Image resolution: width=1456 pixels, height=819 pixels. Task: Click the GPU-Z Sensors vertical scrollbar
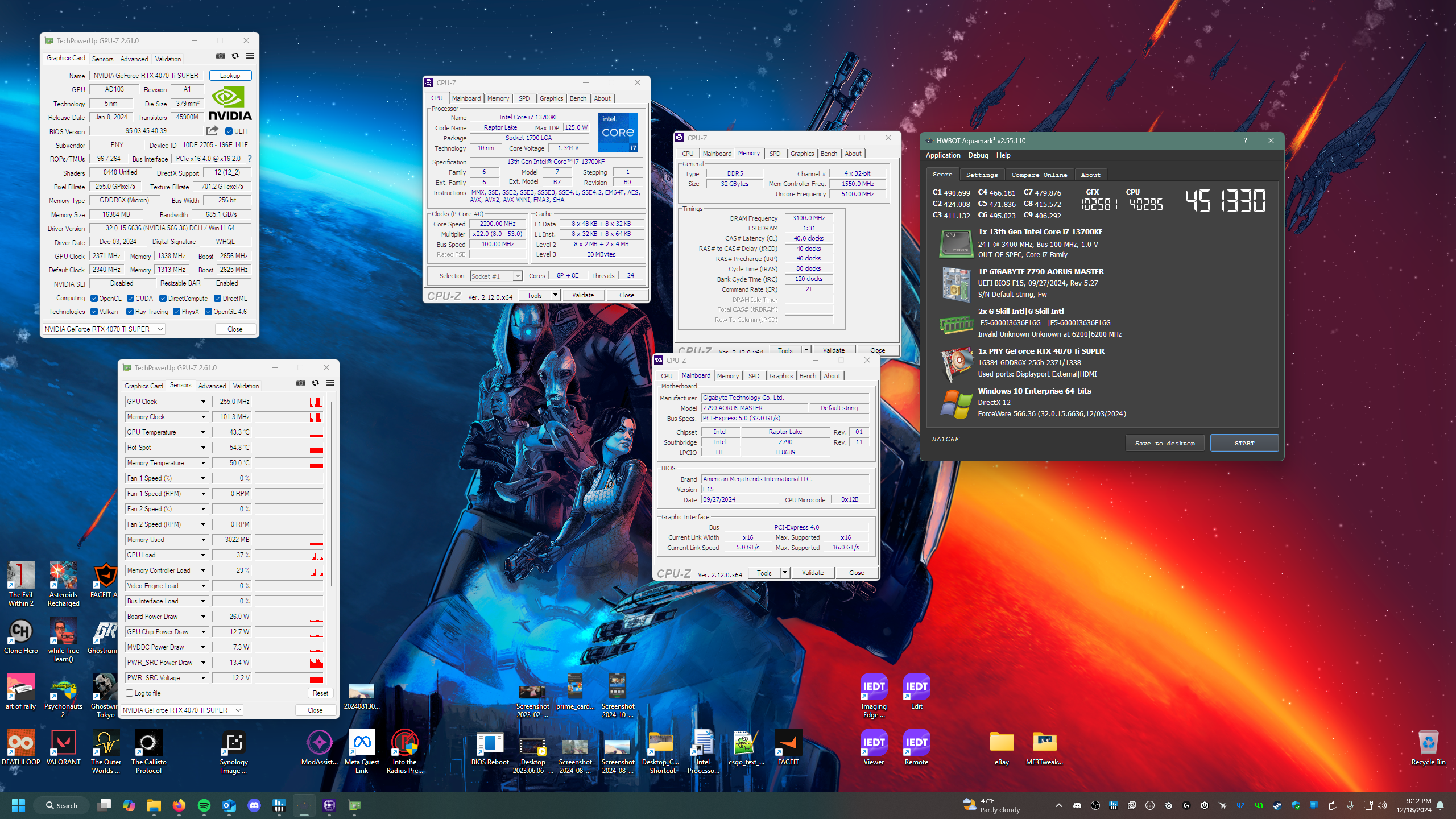(332, 494)
